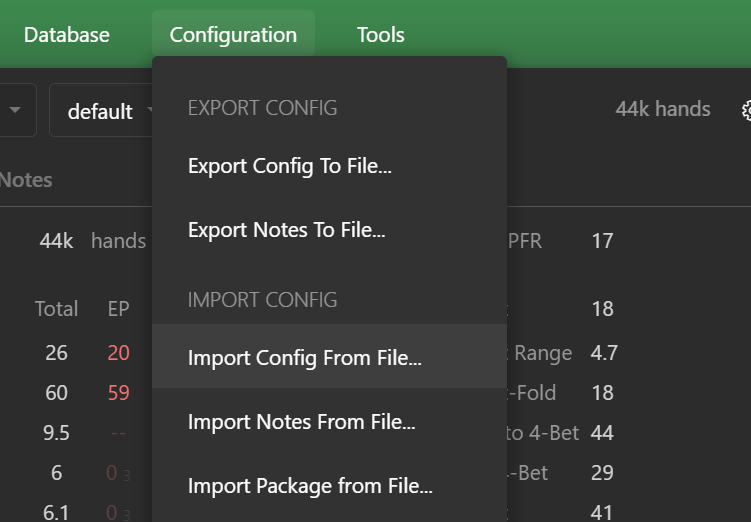
Task: Select Export Config To File...
Action: point(329,166)
